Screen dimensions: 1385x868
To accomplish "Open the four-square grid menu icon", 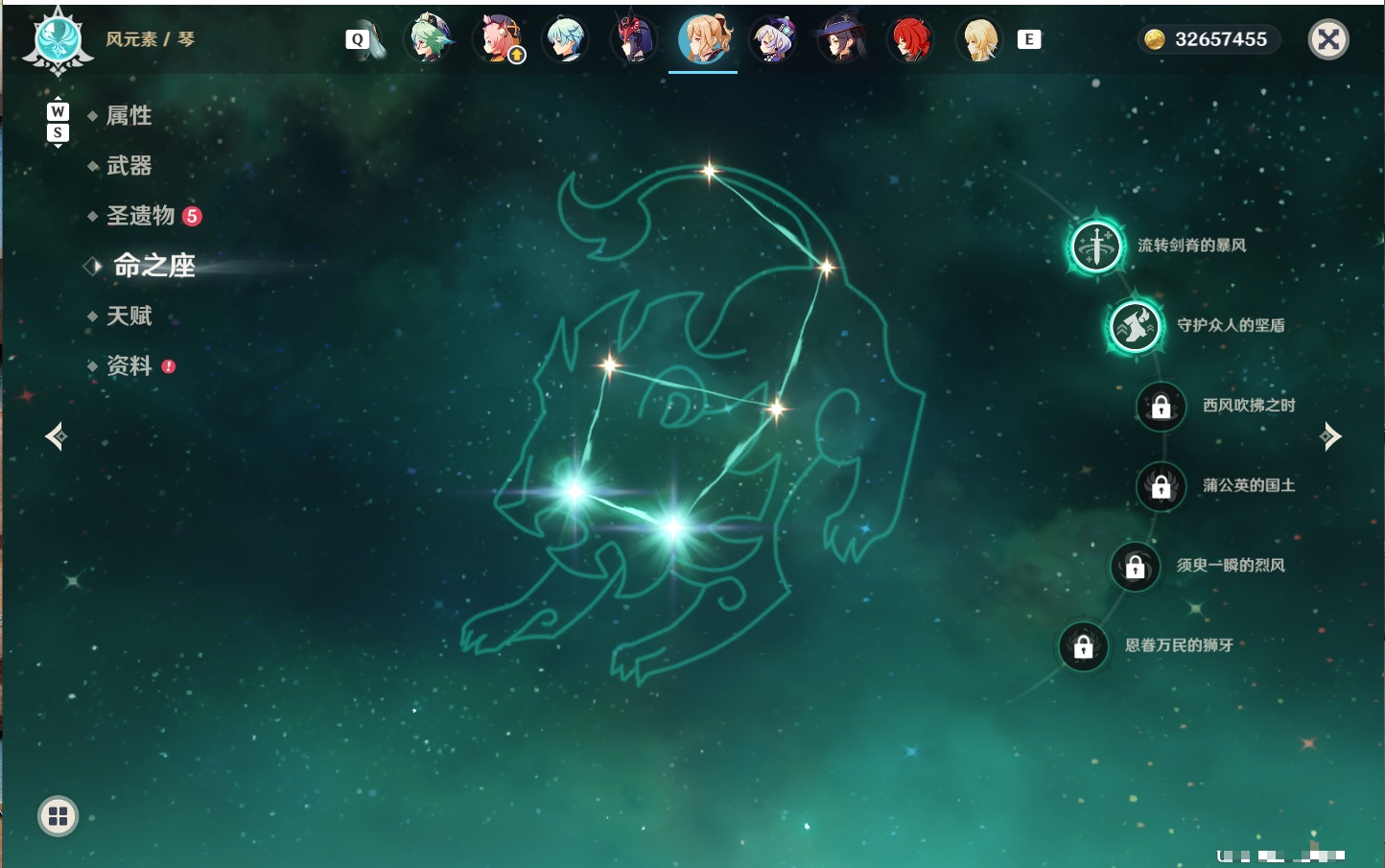I will [58, 816].
